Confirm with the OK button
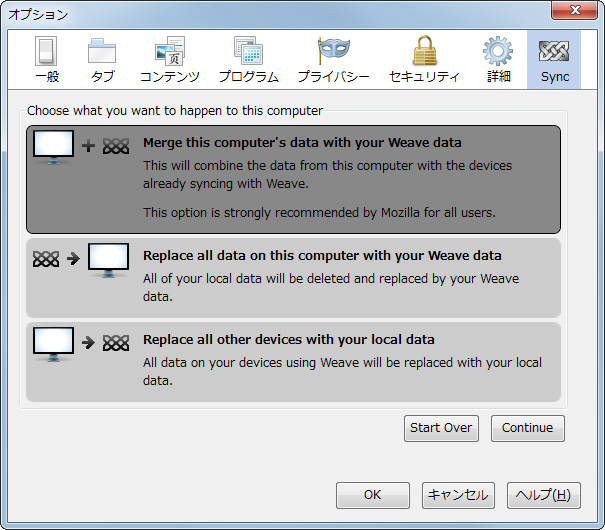The width and height of the screenshot is (605, 530). (372, 495)
